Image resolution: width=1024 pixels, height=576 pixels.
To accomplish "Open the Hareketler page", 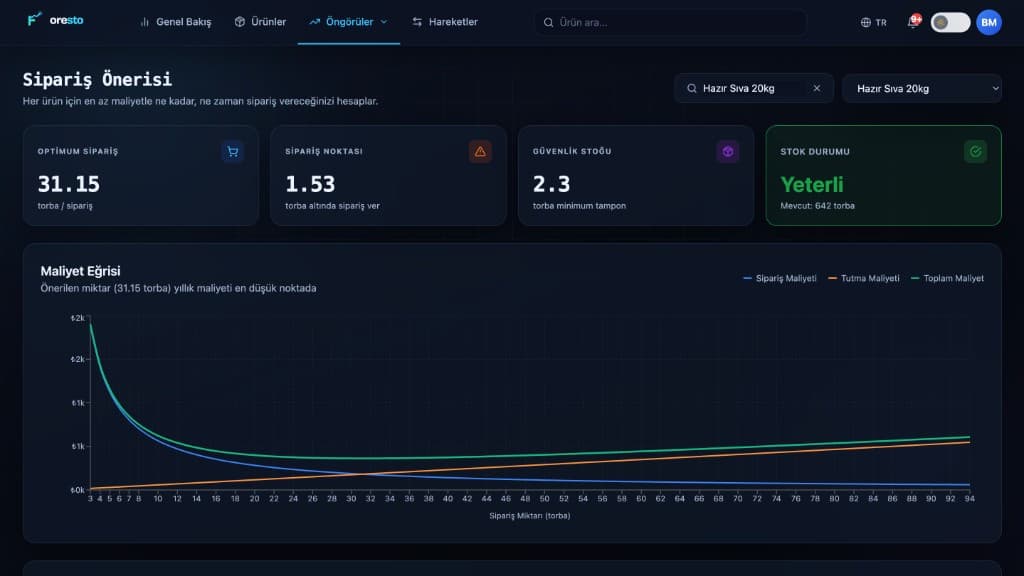I will [x=445, y=22].
